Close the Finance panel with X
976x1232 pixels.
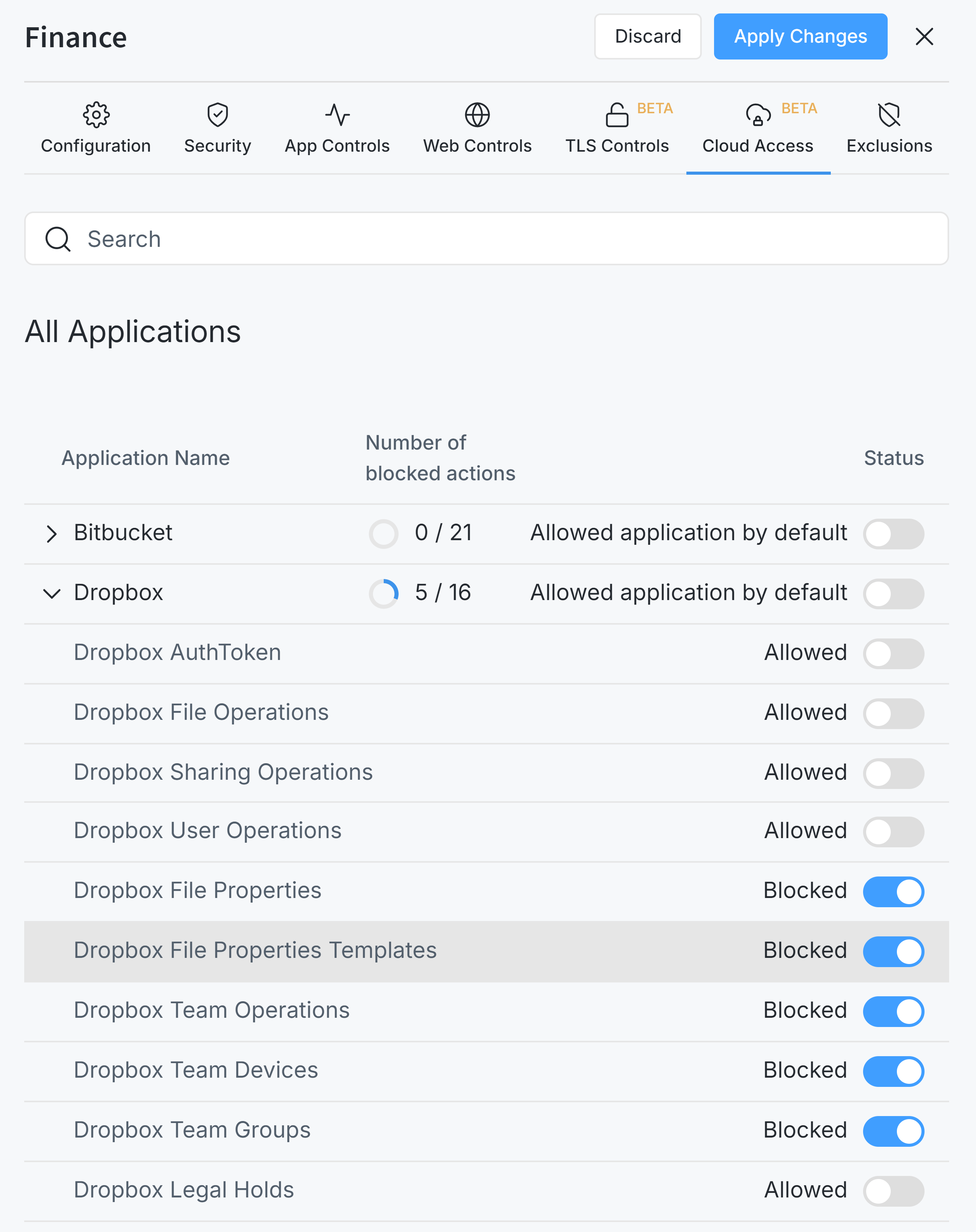click(x=924, y=36)
